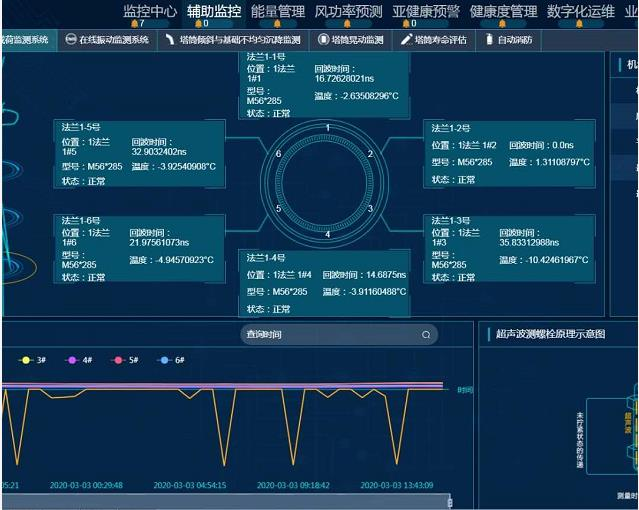The width and height of the screenshot is (639, 510).
Task: Click chart axis label 2020-03-03 04:54:15
Action: [x=190, y=486]
